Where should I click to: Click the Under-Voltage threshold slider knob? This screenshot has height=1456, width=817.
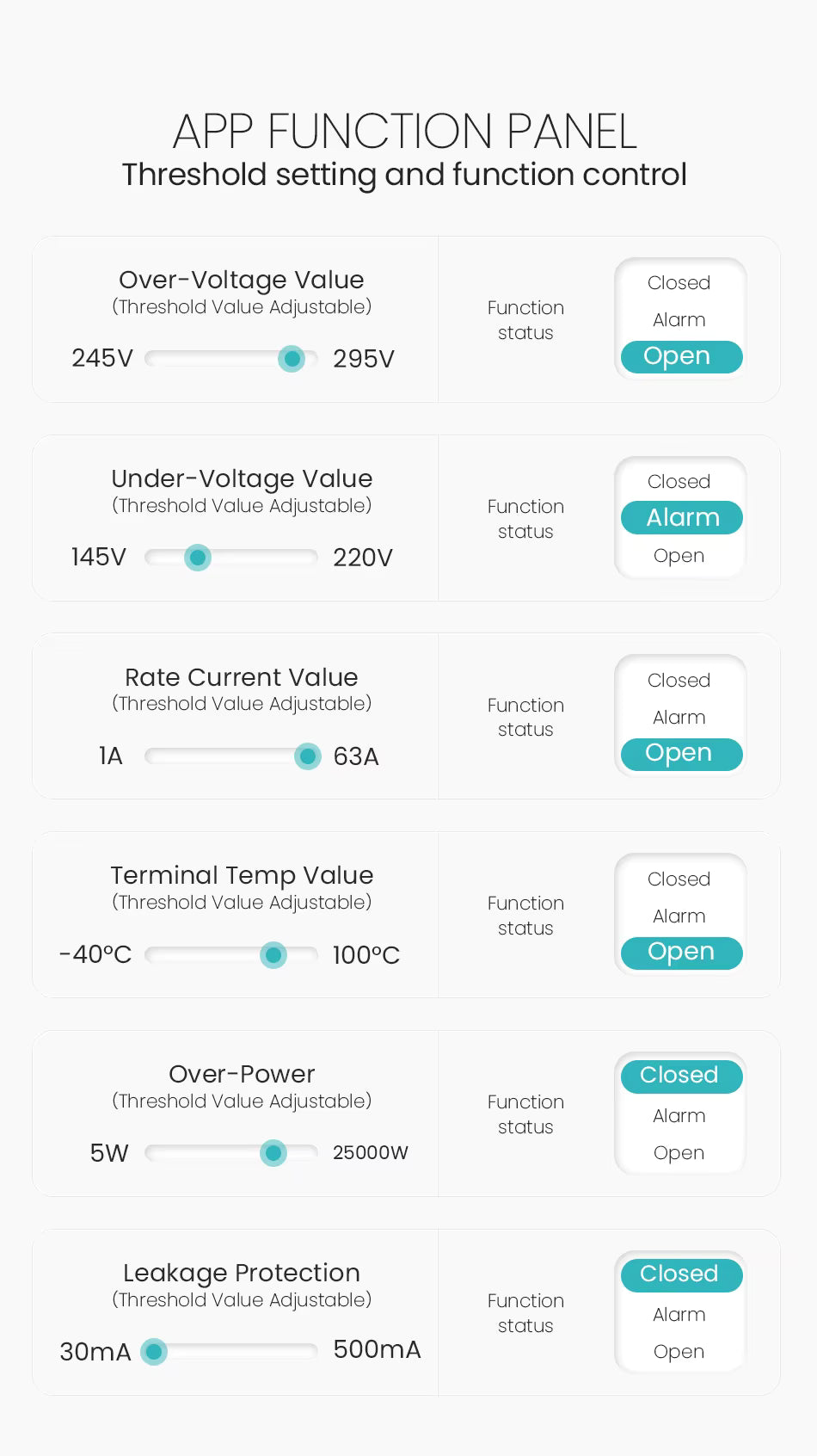click(x=198, y=558)
